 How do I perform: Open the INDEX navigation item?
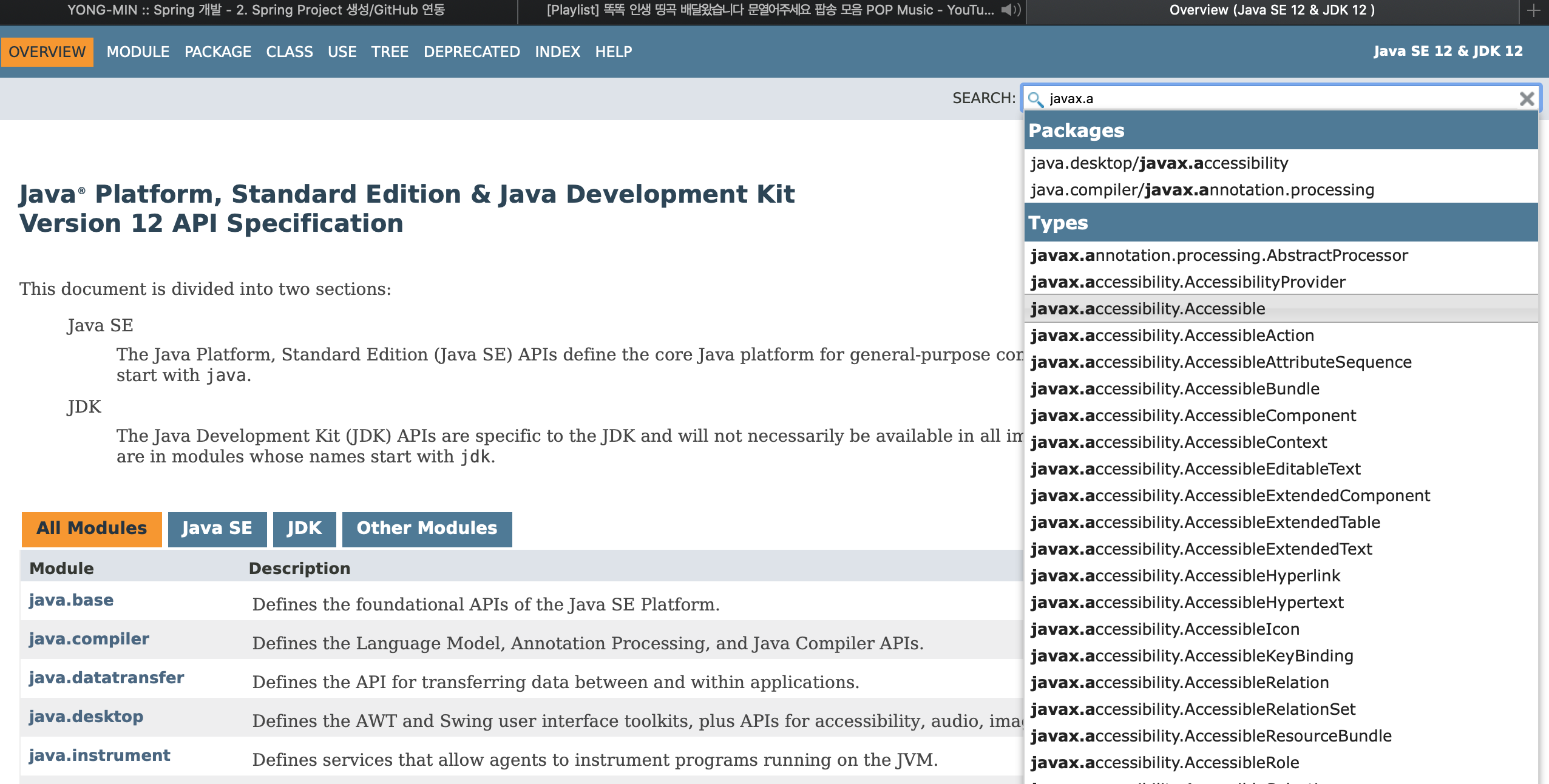[557, 52]
